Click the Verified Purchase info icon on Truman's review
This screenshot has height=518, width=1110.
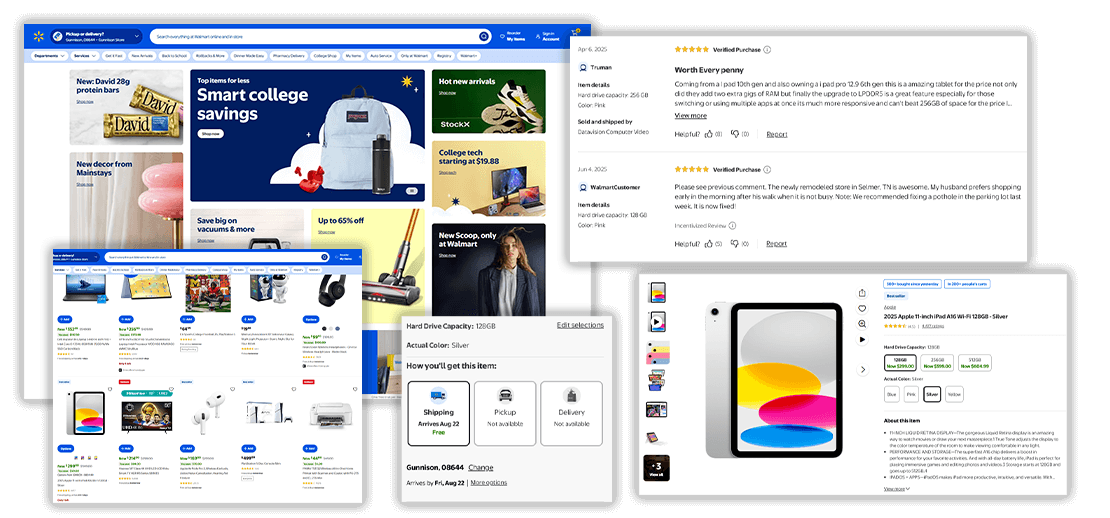767,49
